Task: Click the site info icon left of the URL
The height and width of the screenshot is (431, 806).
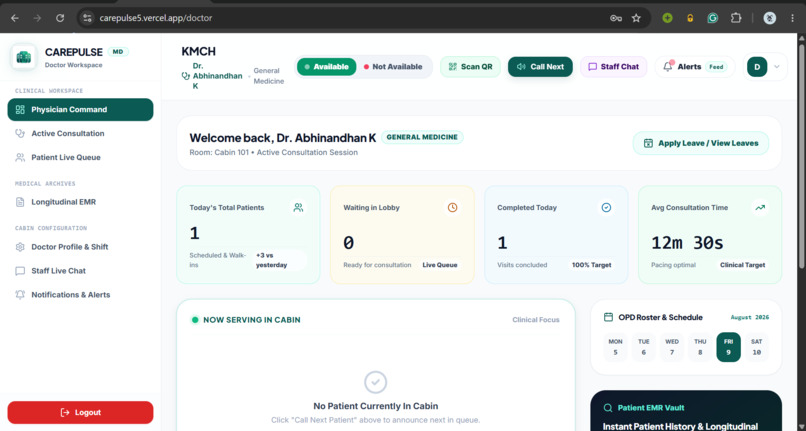Action: (87, 18)
